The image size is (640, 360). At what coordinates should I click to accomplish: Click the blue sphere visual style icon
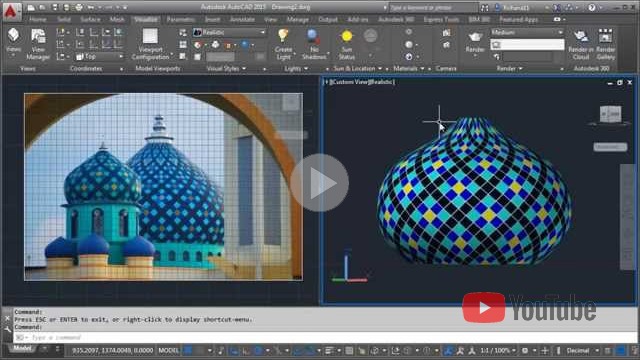click(x=245, y=44)
